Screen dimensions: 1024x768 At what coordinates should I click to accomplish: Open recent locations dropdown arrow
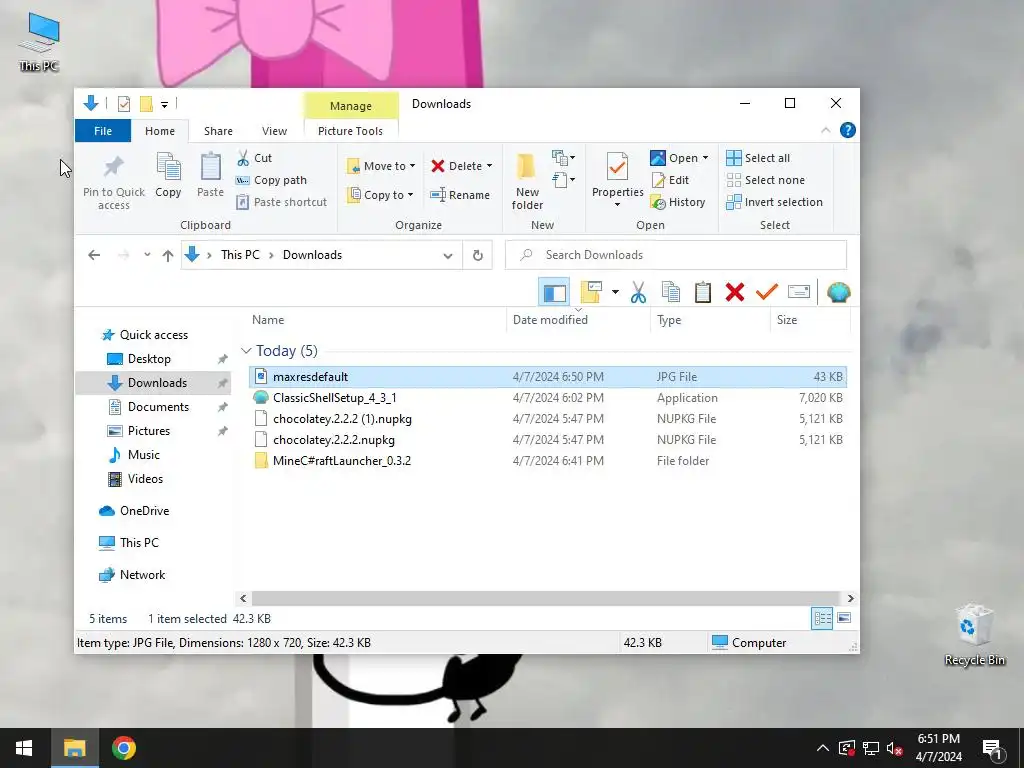(x=147, y=255)
